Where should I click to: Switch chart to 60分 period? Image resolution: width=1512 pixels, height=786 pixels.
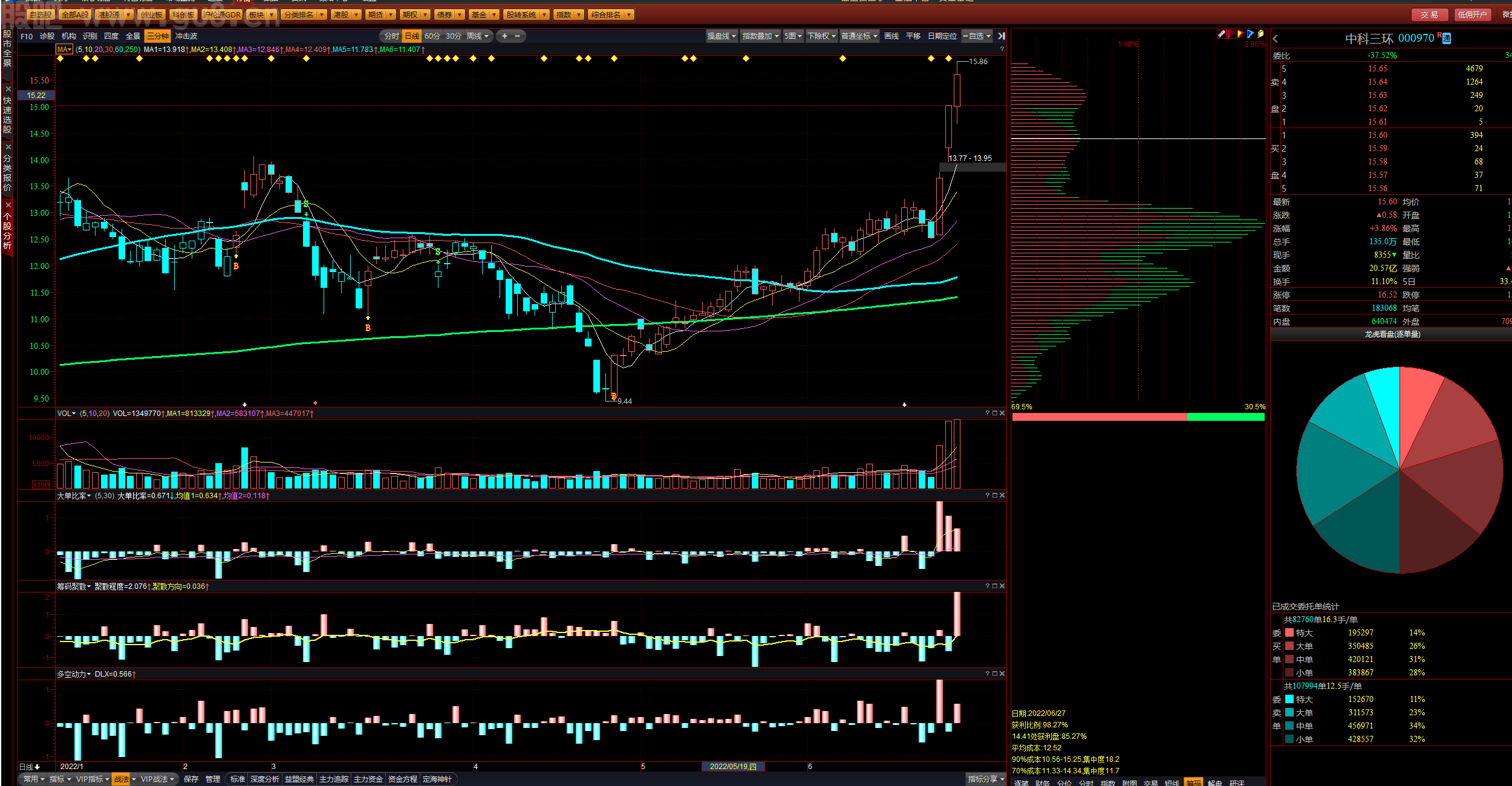point(432,36)
